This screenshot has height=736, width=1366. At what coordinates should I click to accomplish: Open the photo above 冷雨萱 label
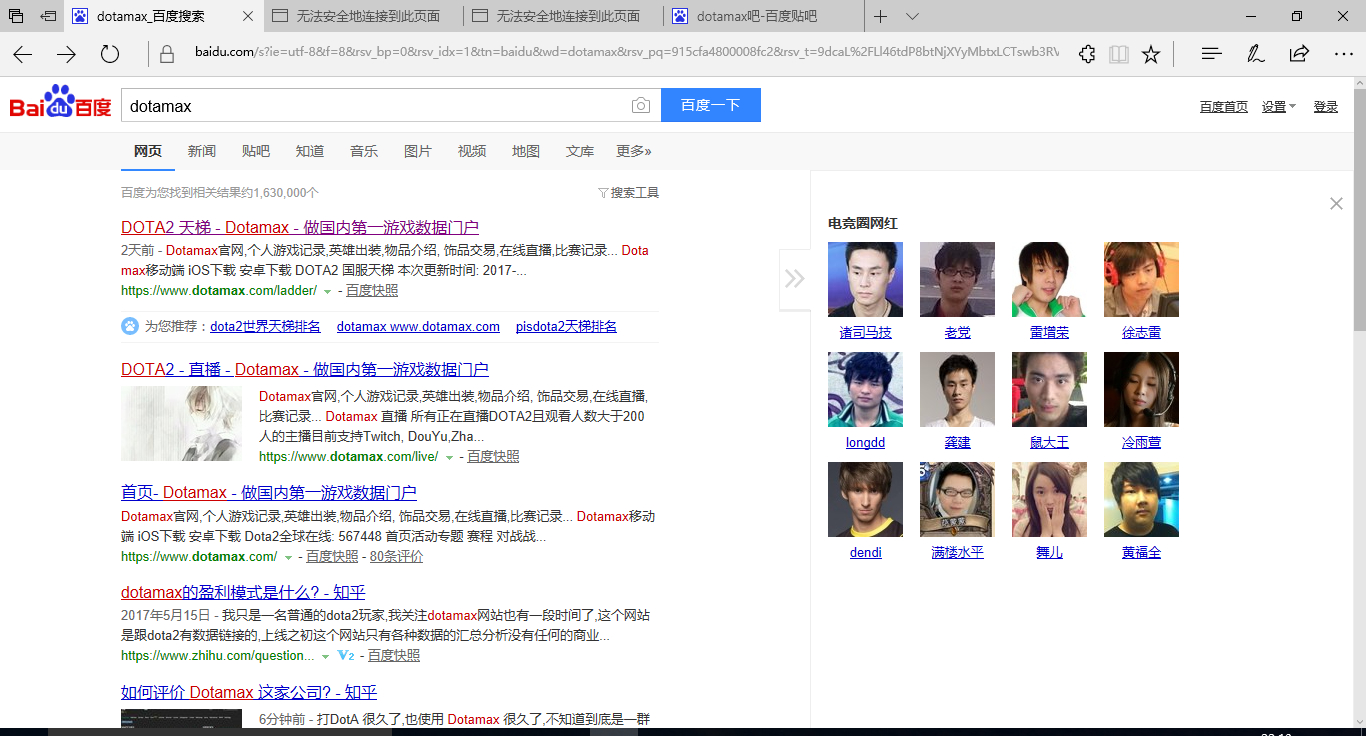[1141, 389]
